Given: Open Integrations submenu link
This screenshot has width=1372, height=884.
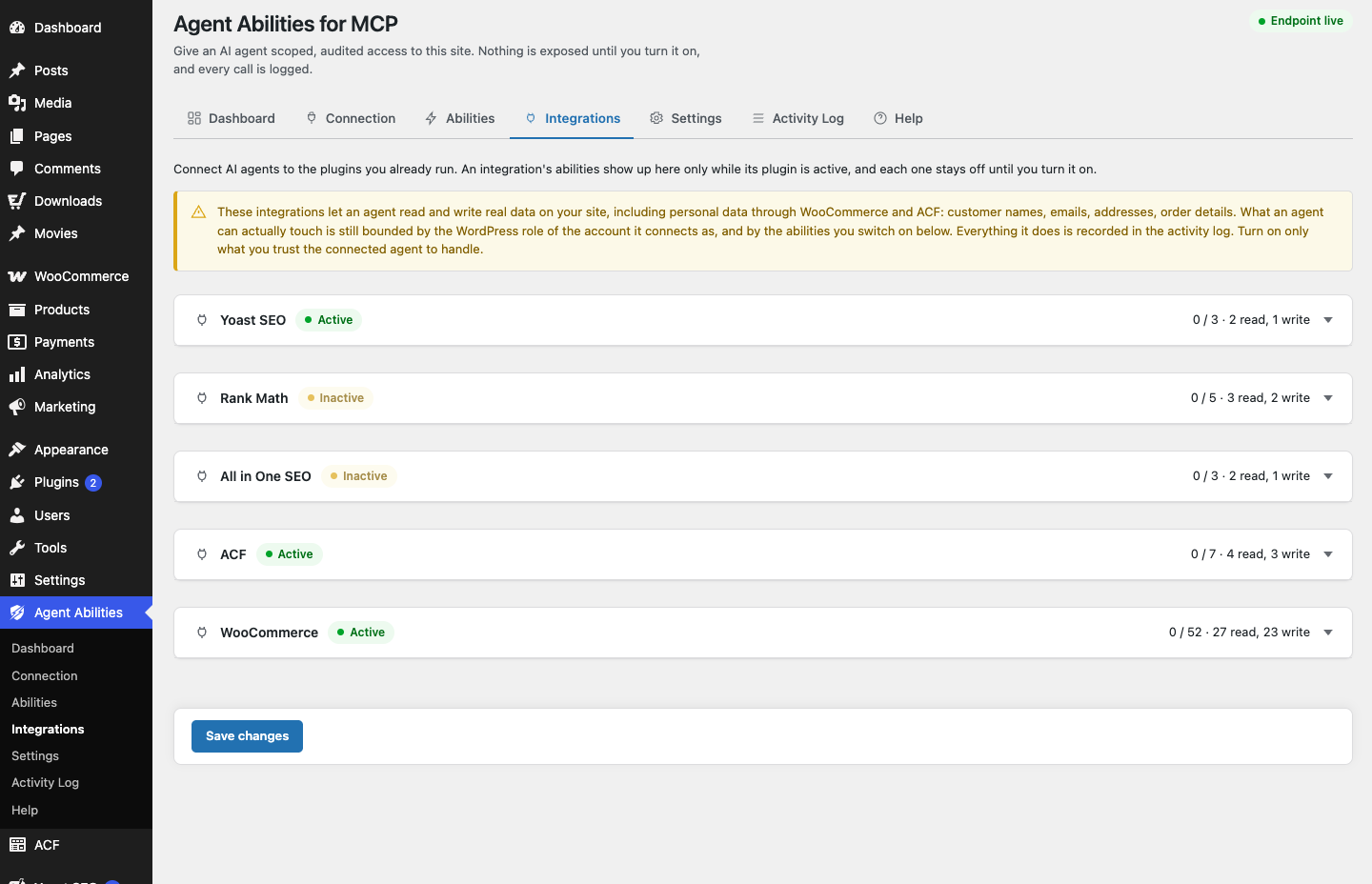Looking at the screenshot, I should 48,730.
